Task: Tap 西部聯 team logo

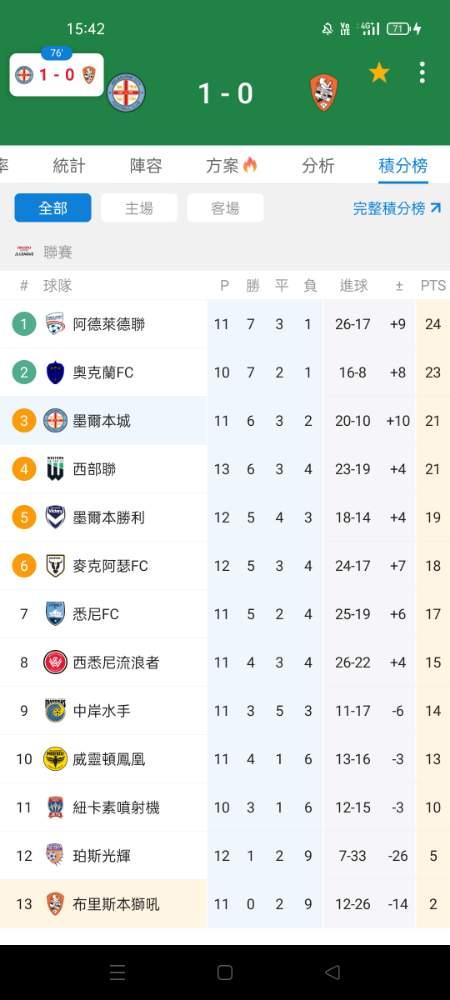Action: (x=55, y=469)
